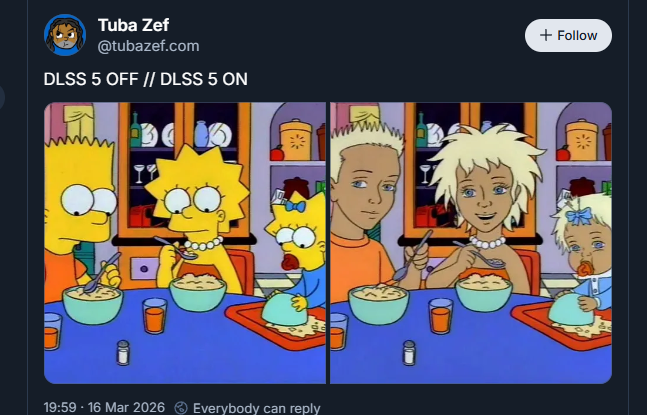Image resolution: width=647 pixels, height=415 pixels.
Task: Click the Everybody can reply label
Action: tap(257, 408)
